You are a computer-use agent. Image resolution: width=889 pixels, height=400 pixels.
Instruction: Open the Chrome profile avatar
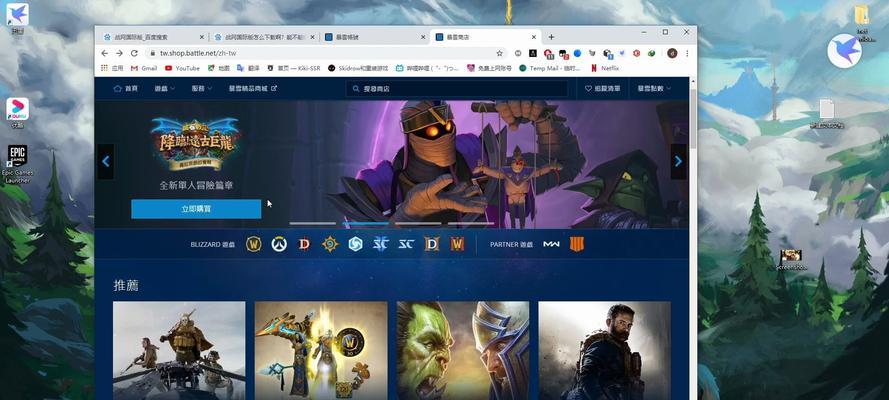point(672,53)
